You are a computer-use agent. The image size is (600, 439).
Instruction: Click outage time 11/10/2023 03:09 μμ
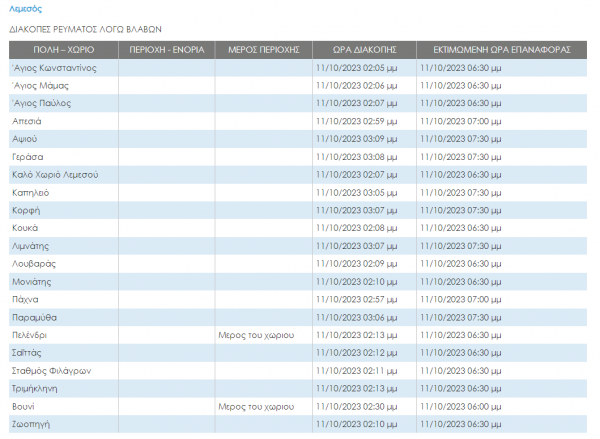pyautogui.click(x=357, y=139)
